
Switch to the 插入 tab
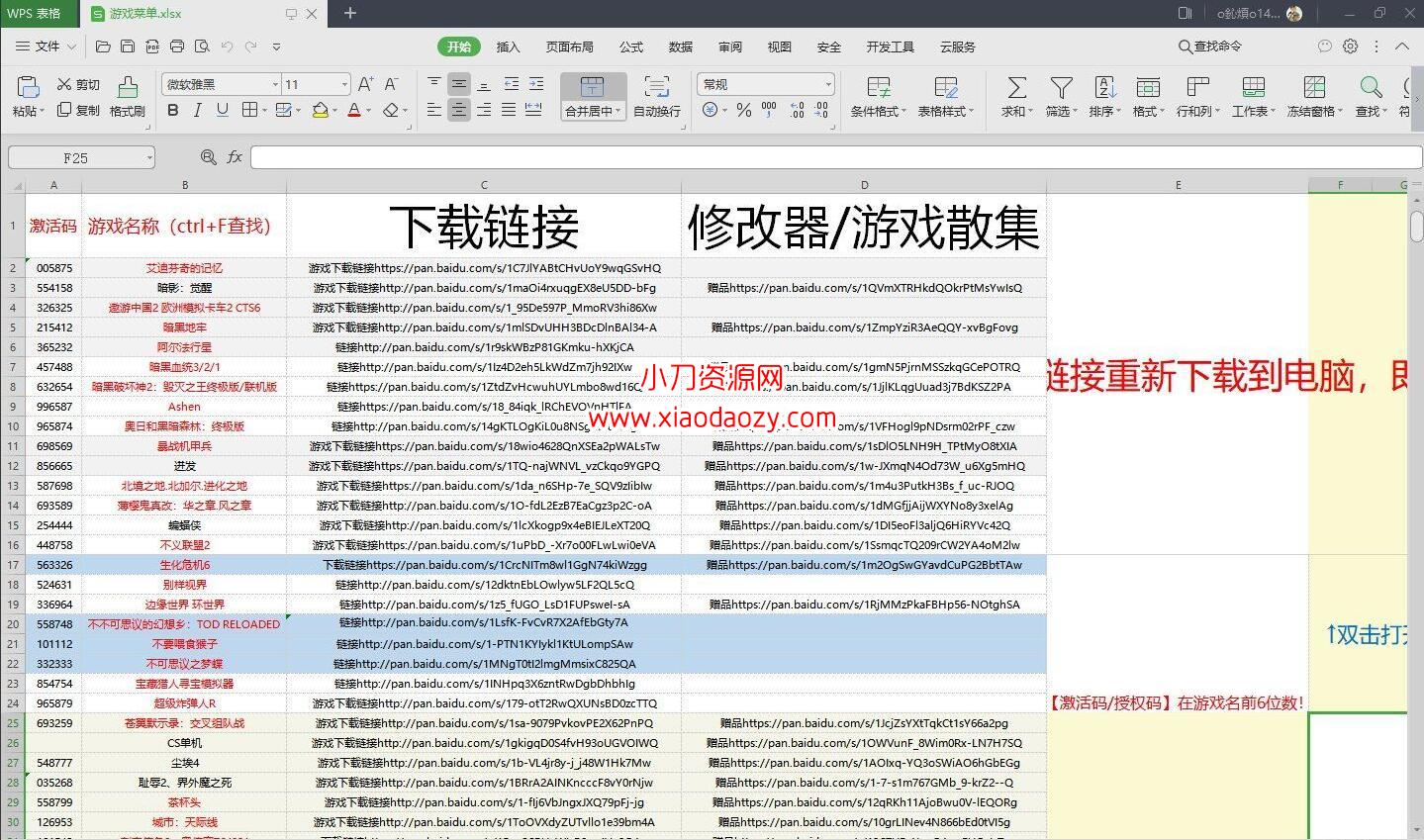[508, 47]
